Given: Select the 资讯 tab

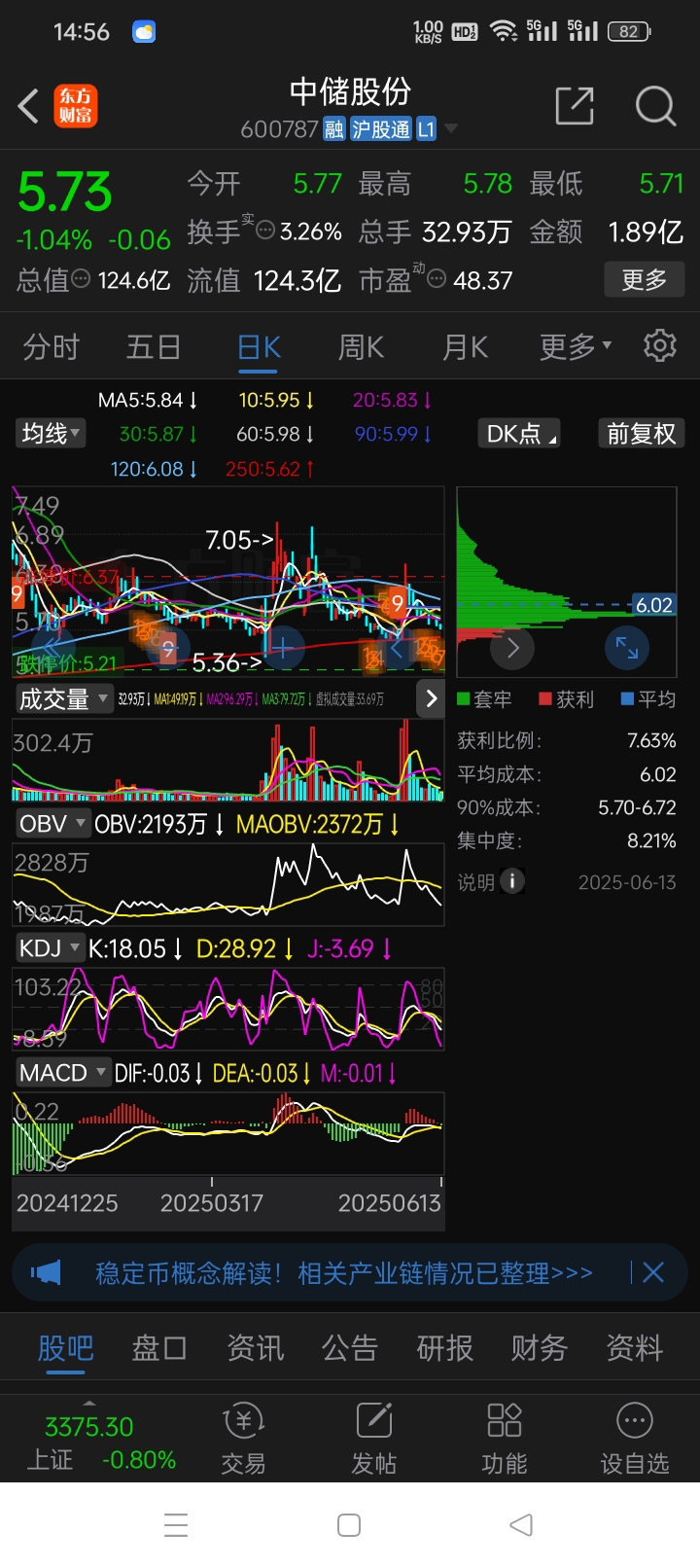Looking at the screenshot, I should [255, 1348].
